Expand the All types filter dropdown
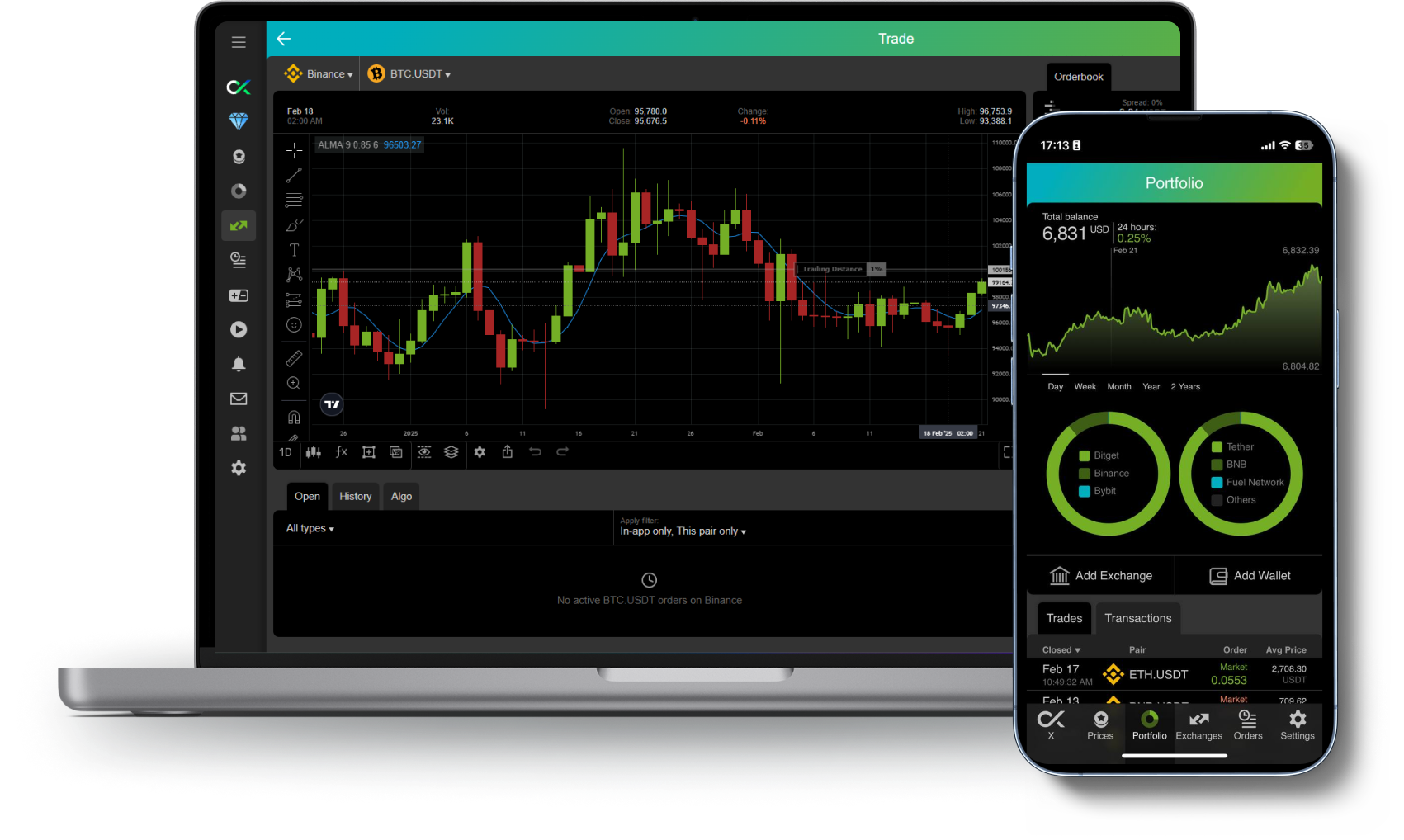The height and width of the screenshot is (840, 1404). click(x=310, y=528)
